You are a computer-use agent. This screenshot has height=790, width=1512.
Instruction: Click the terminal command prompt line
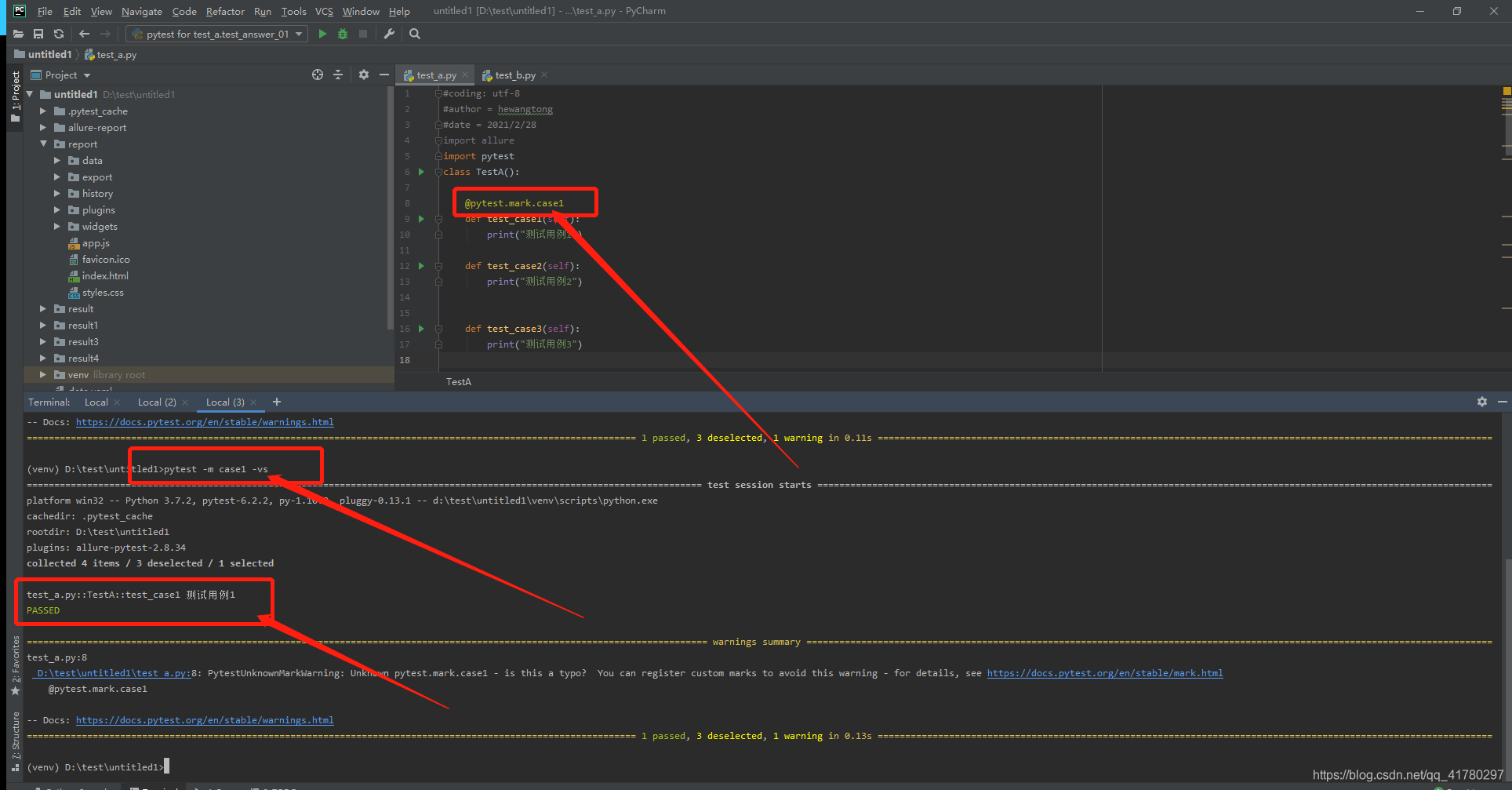coord(98,767)
